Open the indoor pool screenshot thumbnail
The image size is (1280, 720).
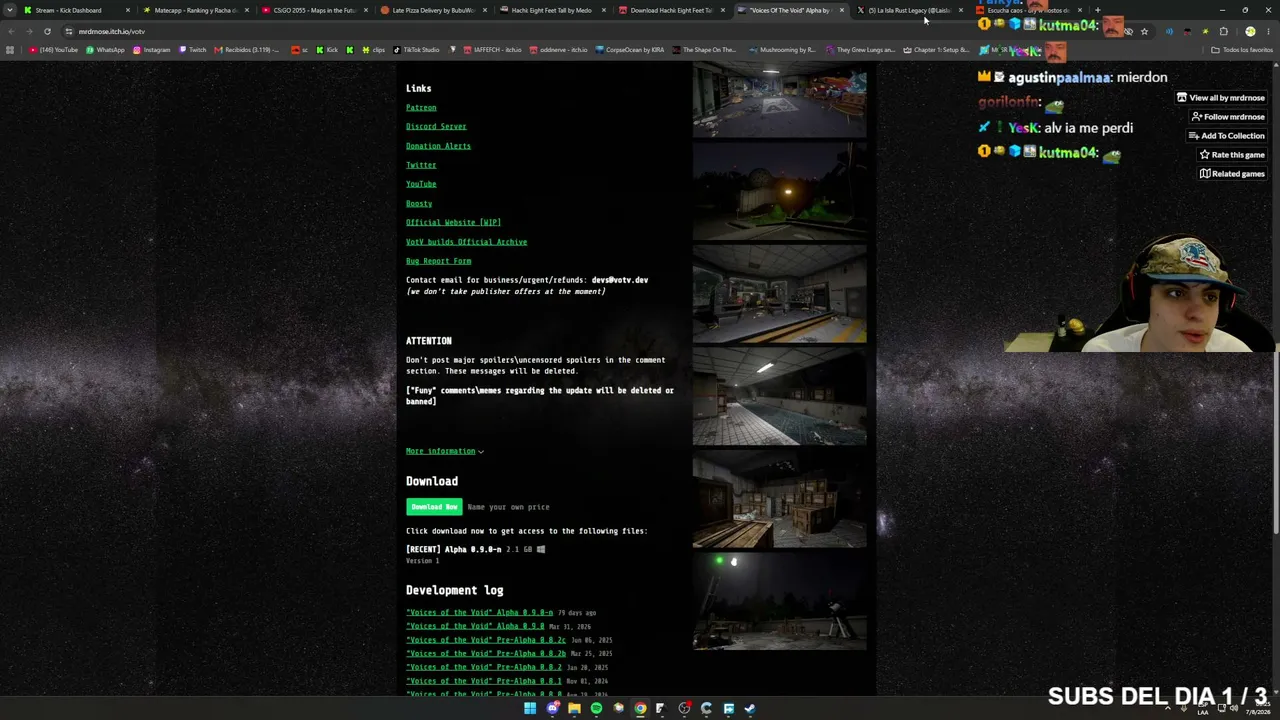tap(780, 396)
